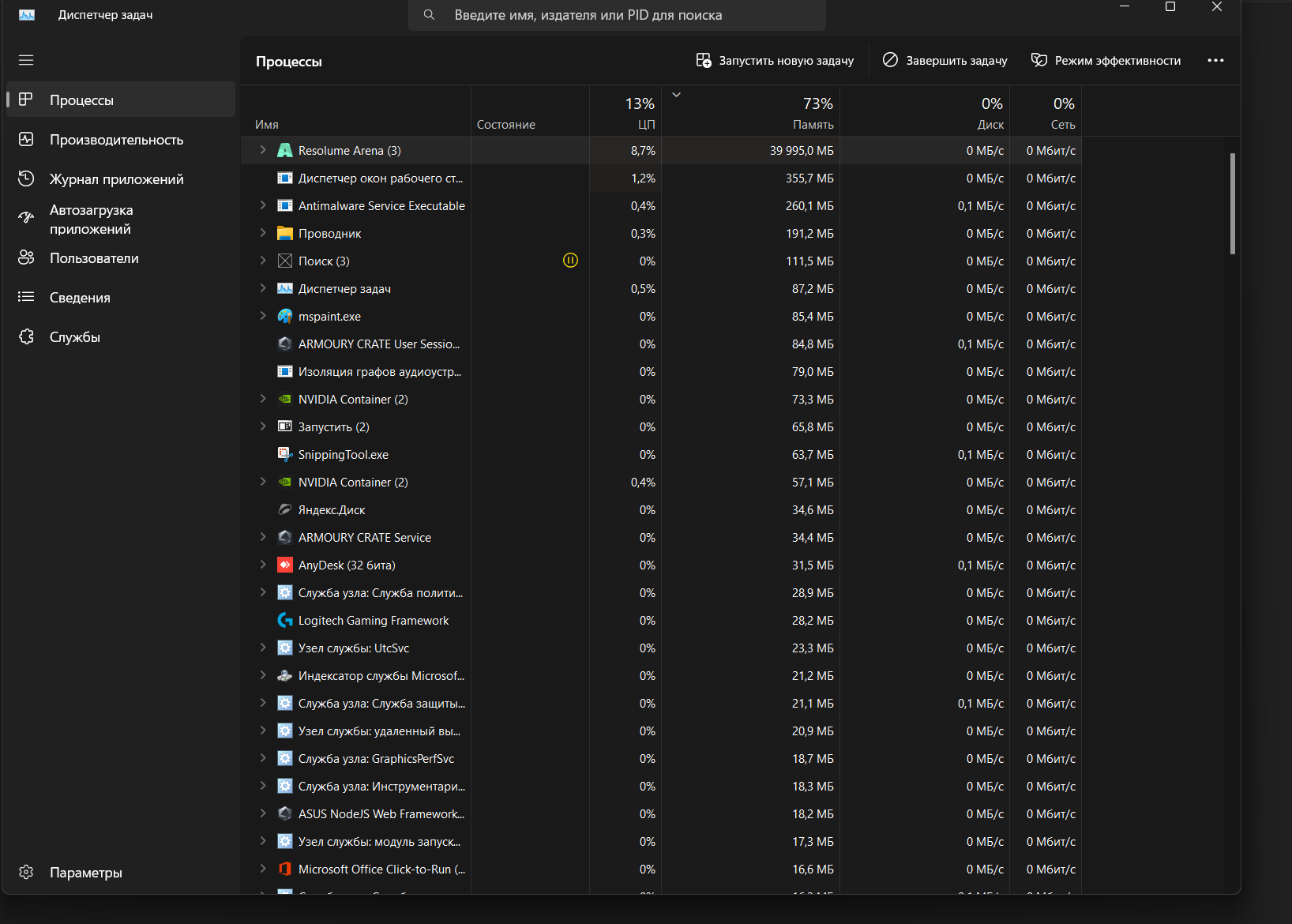Click the hamburger navigation menu icon

coord(26,60)
